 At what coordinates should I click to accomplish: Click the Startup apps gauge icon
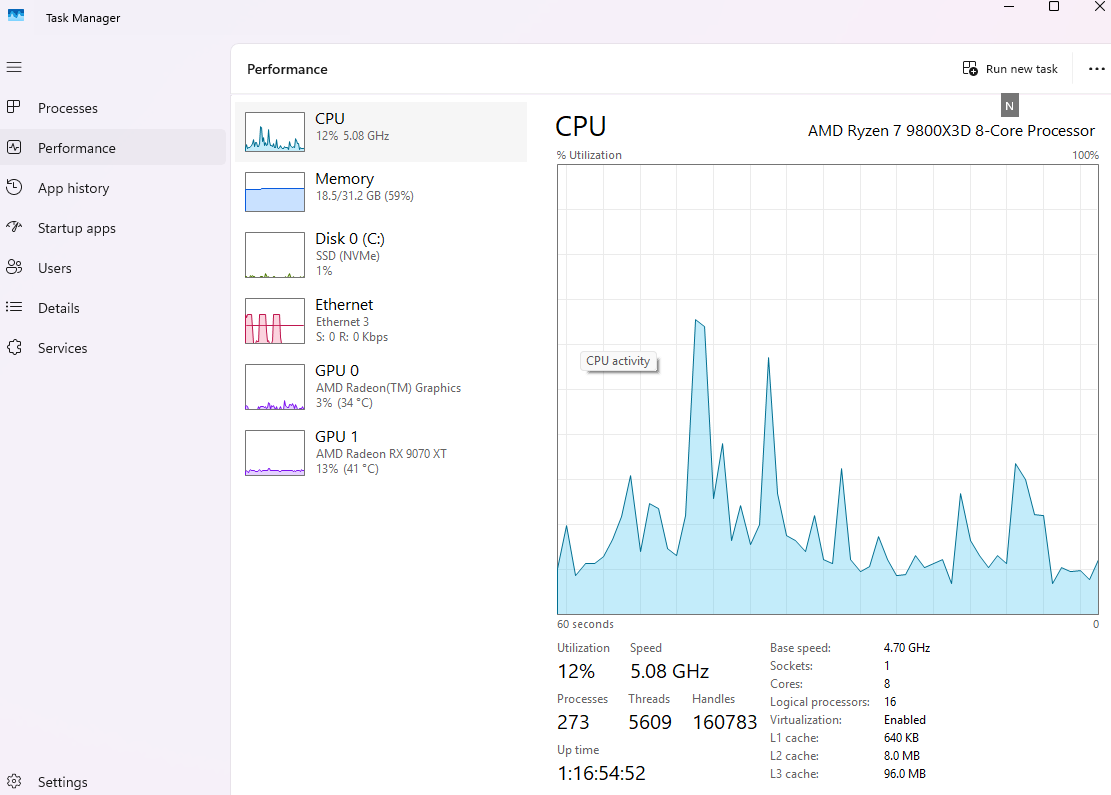[14, 227]
